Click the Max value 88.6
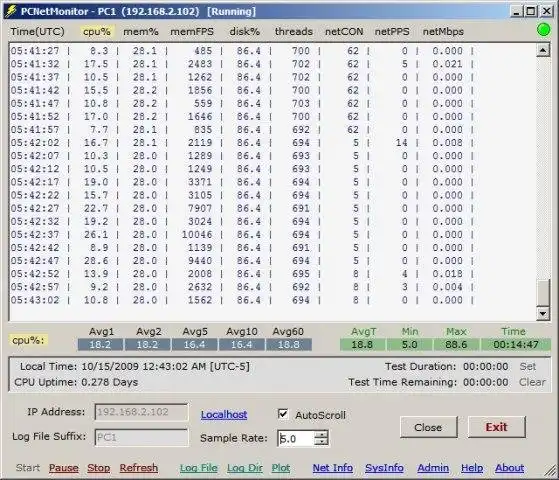 [x=456, y=344]
